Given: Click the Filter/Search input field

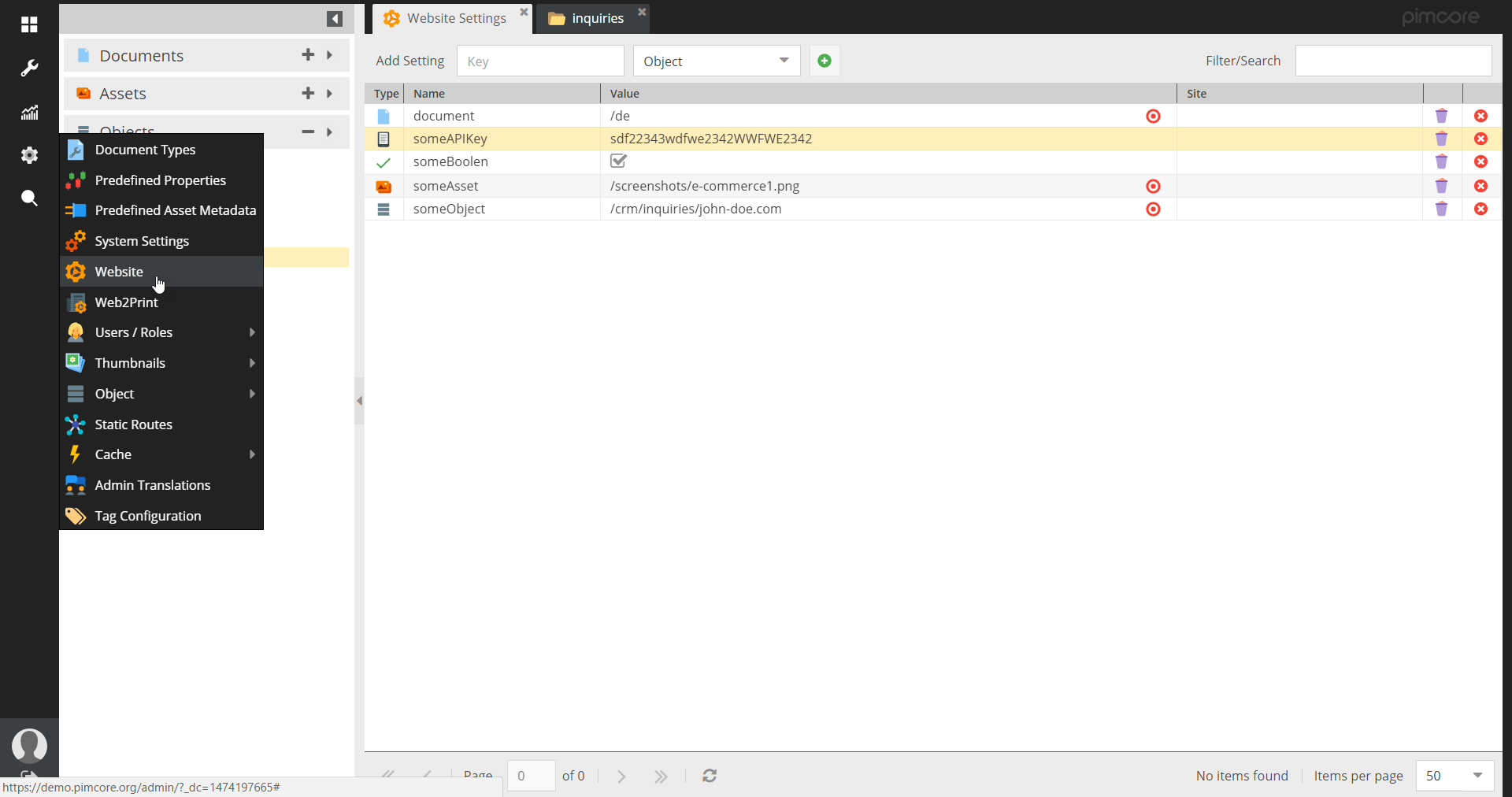Looking at the screenshot, I should [1392, 61].
